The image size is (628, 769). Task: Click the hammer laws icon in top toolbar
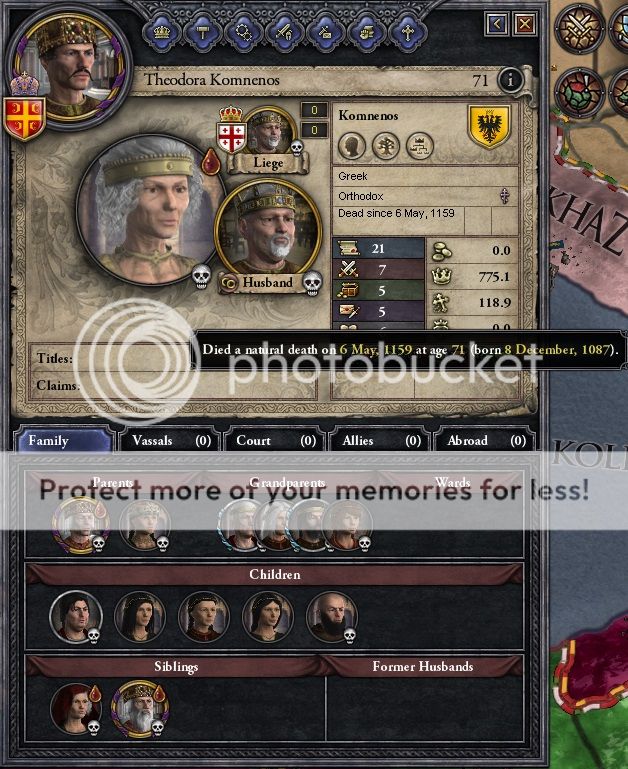(x=202, y=32)
